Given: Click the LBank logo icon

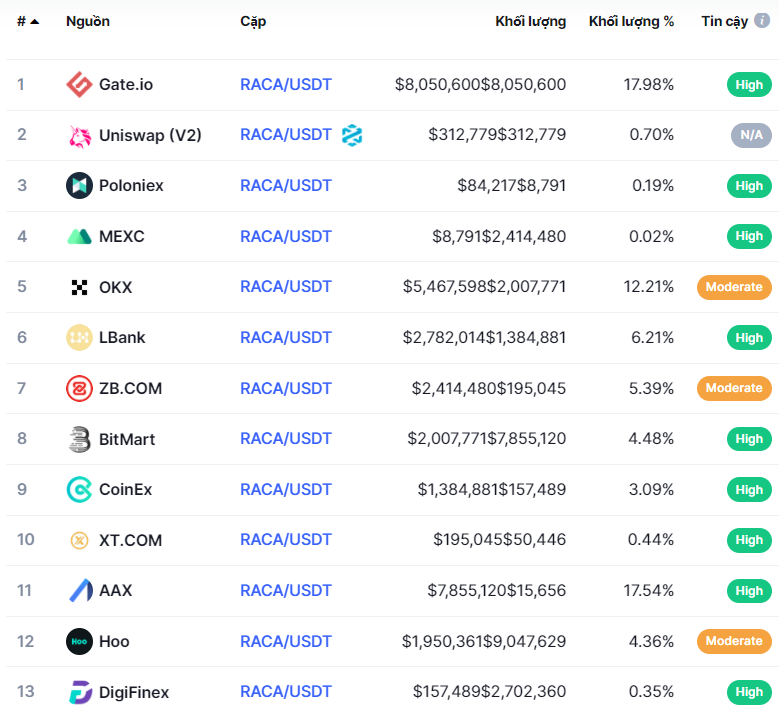Looking at the screenshot, I should 79,338.
